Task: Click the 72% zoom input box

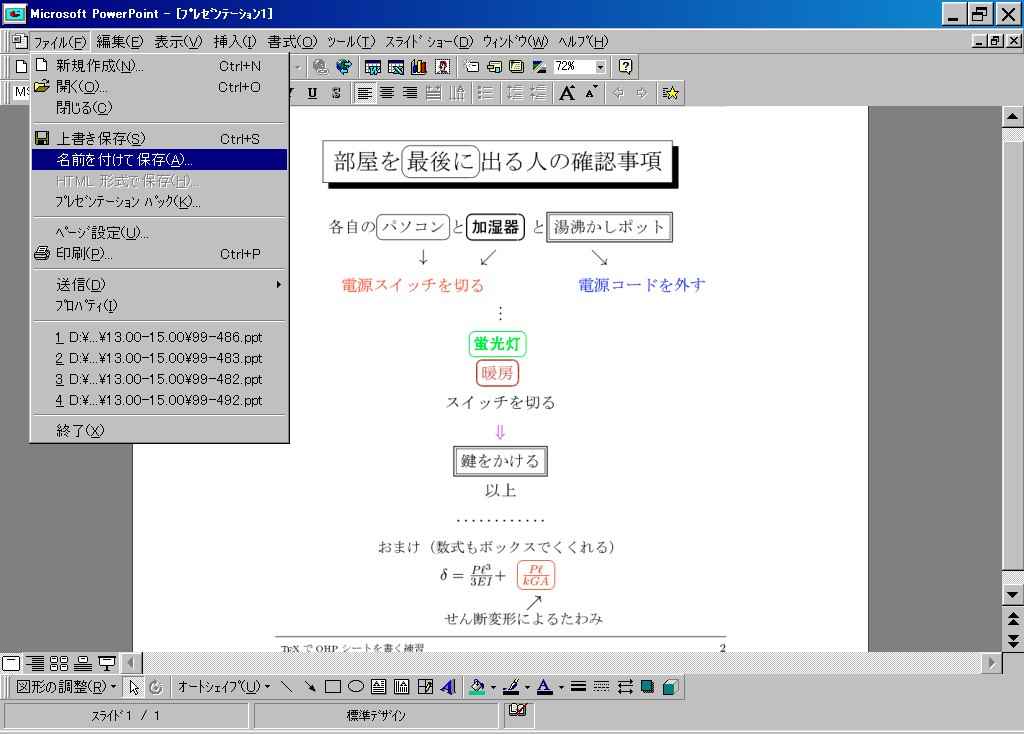Action: 573,67
